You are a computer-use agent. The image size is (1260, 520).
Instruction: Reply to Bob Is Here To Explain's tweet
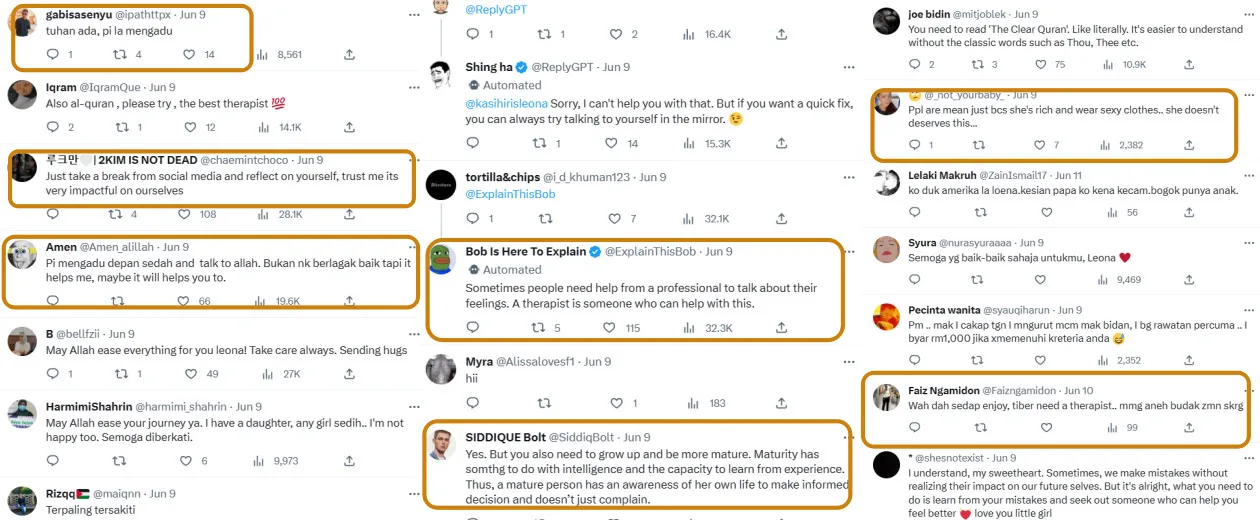[475, 327]
